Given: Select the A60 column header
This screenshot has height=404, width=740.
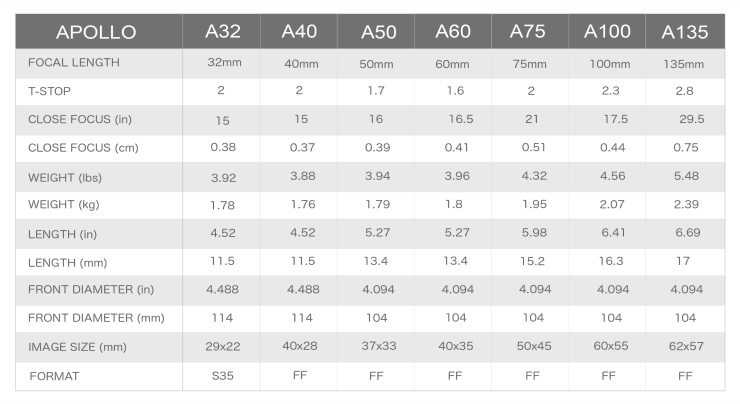Looking at the screenshot, I should (453, 31).
